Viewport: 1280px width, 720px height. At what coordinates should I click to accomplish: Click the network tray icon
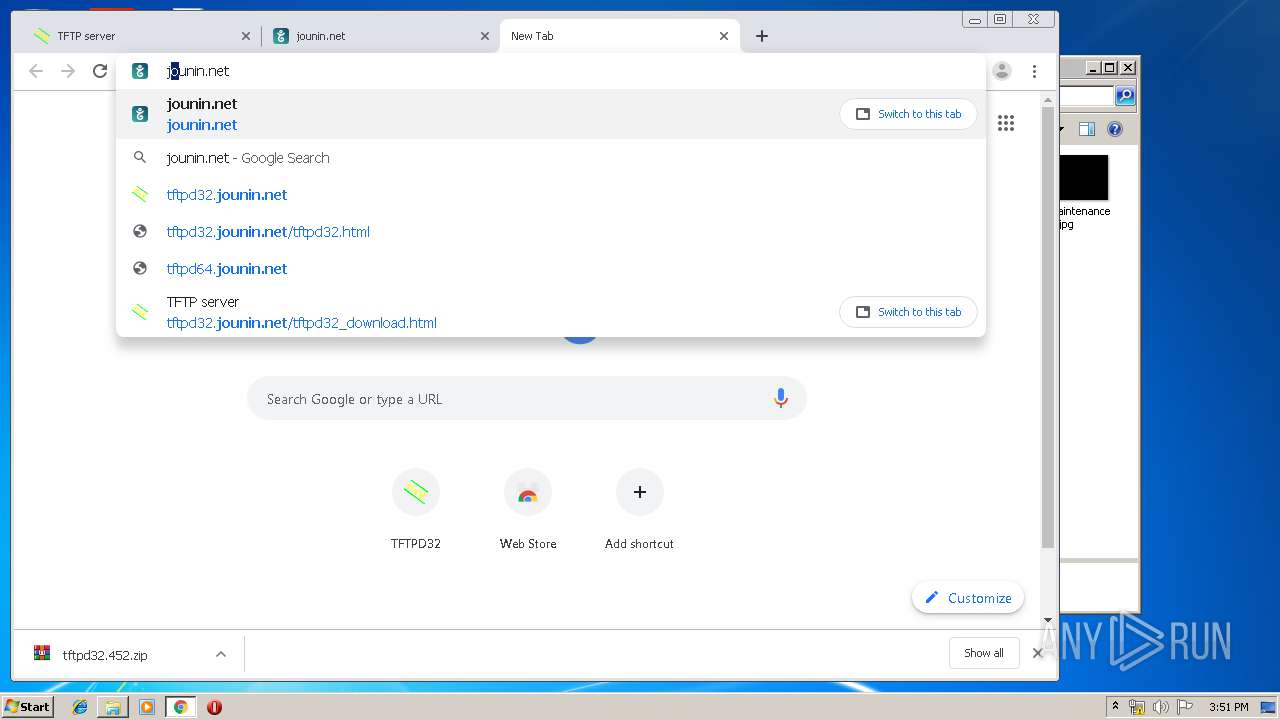tap(1137, 707)
